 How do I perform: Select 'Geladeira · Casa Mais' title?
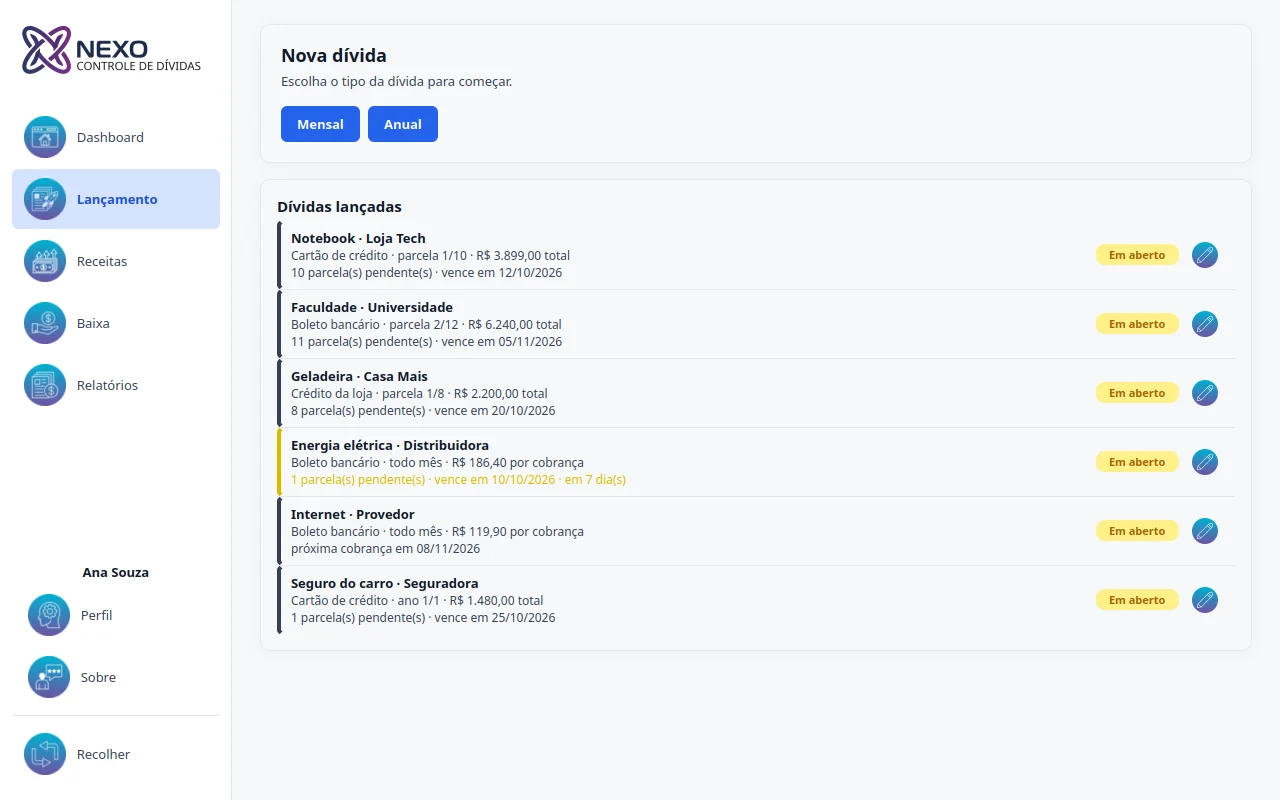tap(359, 376)
